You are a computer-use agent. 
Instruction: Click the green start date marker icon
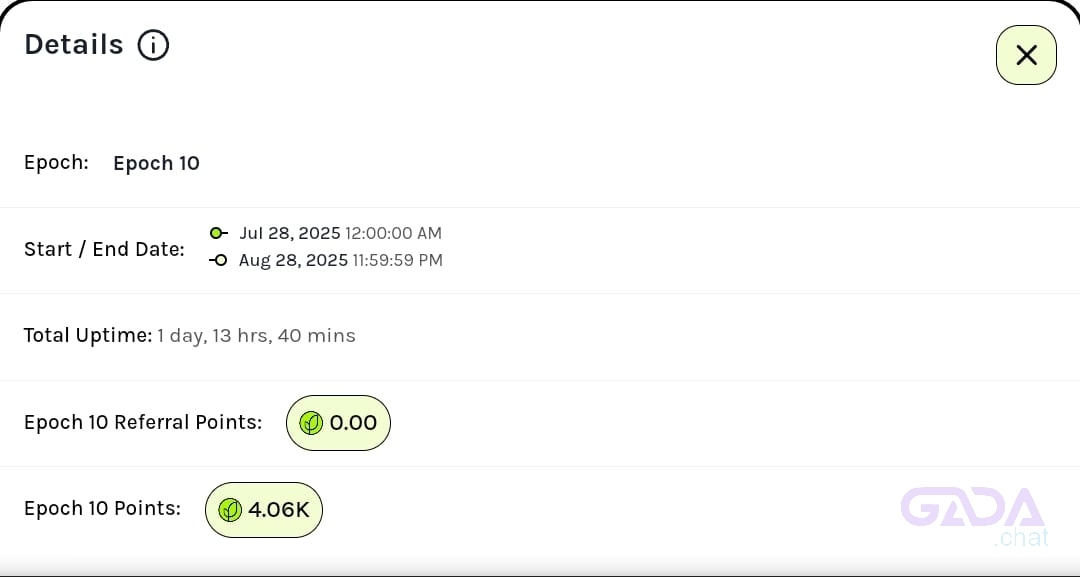point(218,233)
